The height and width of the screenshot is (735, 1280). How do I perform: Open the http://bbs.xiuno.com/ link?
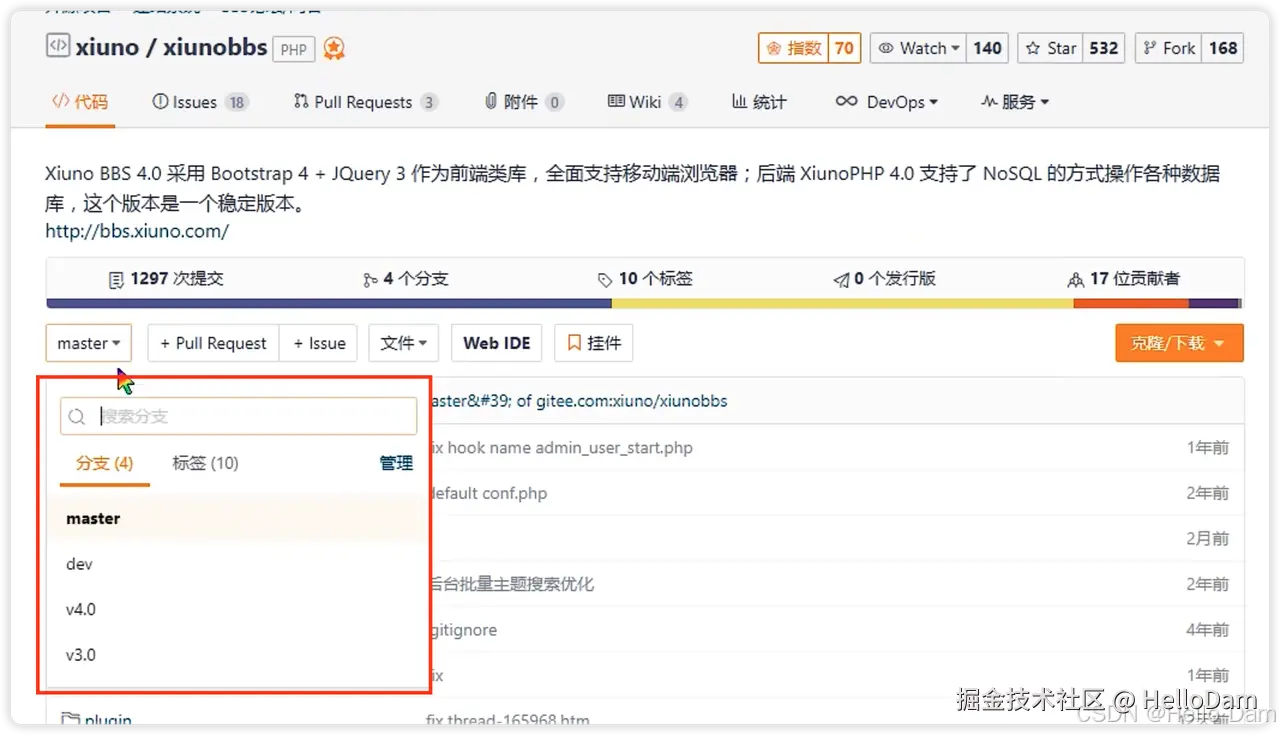point(137,231)
